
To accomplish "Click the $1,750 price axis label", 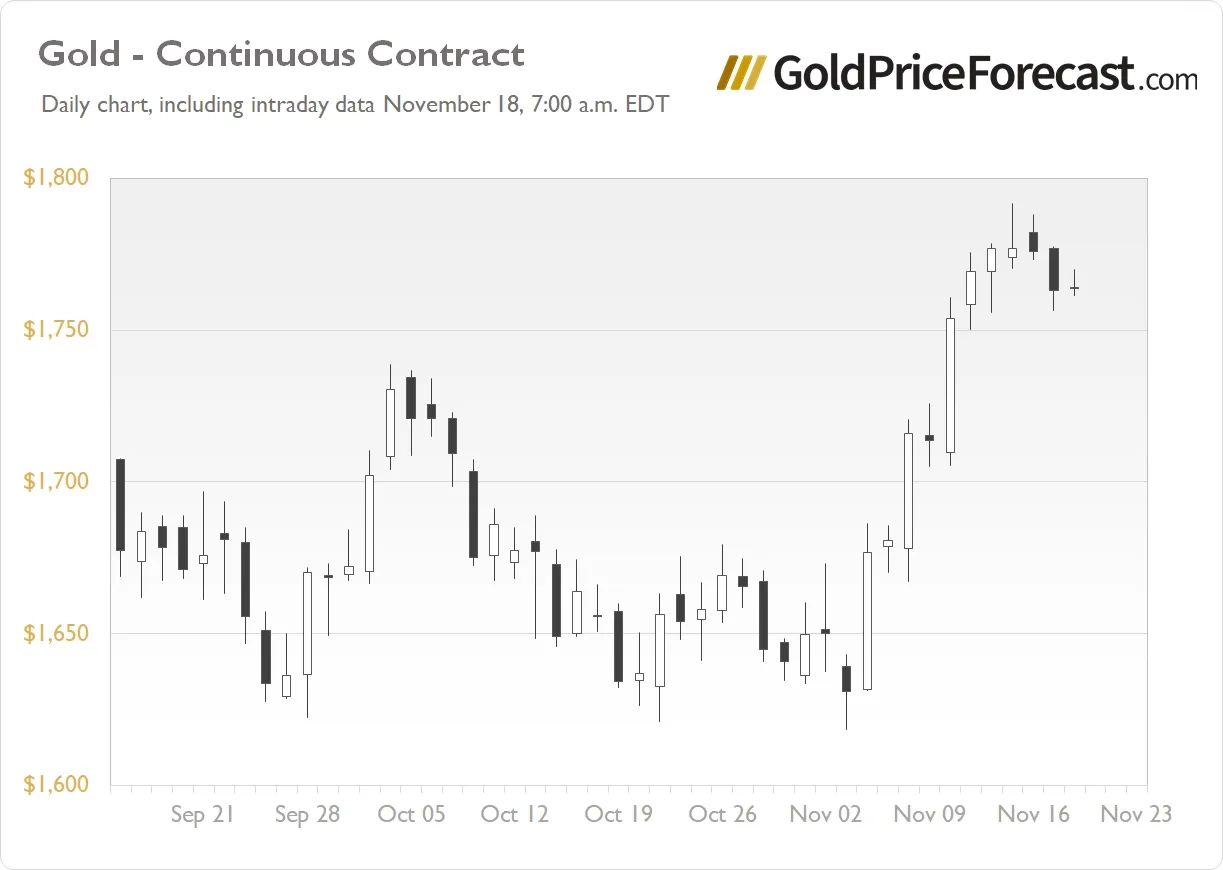I will pyautogui.click(x=56, y=330).
